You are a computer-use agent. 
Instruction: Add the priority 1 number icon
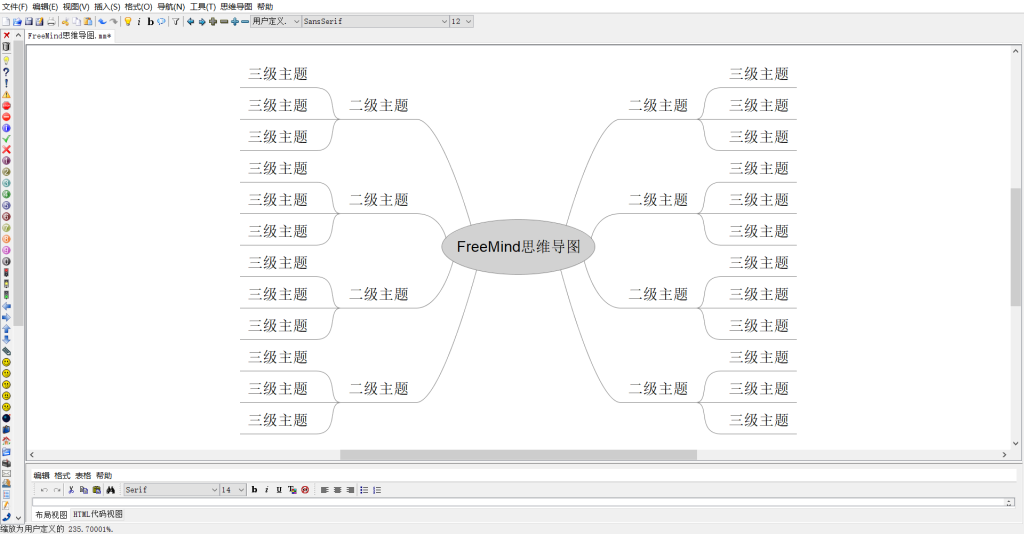click(x=6, y=161)
